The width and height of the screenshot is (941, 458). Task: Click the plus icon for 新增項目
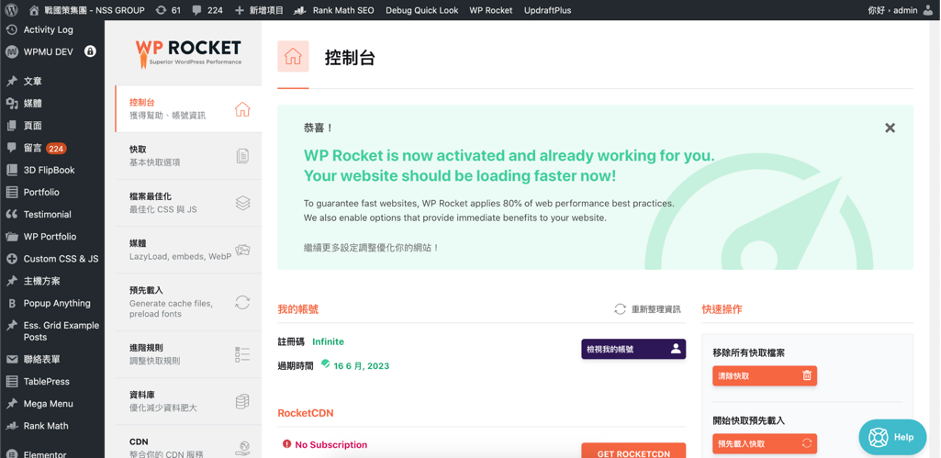(239, 10)
